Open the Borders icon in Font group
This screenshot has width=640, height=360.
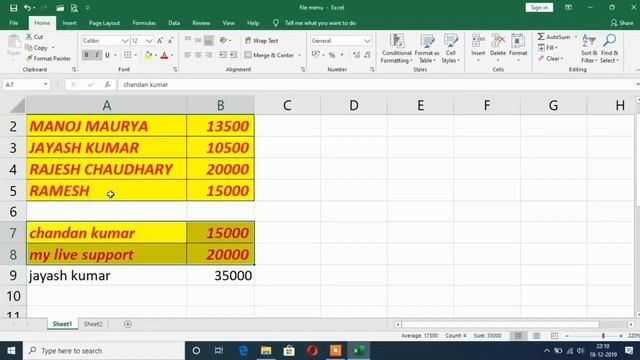(127, 55)
